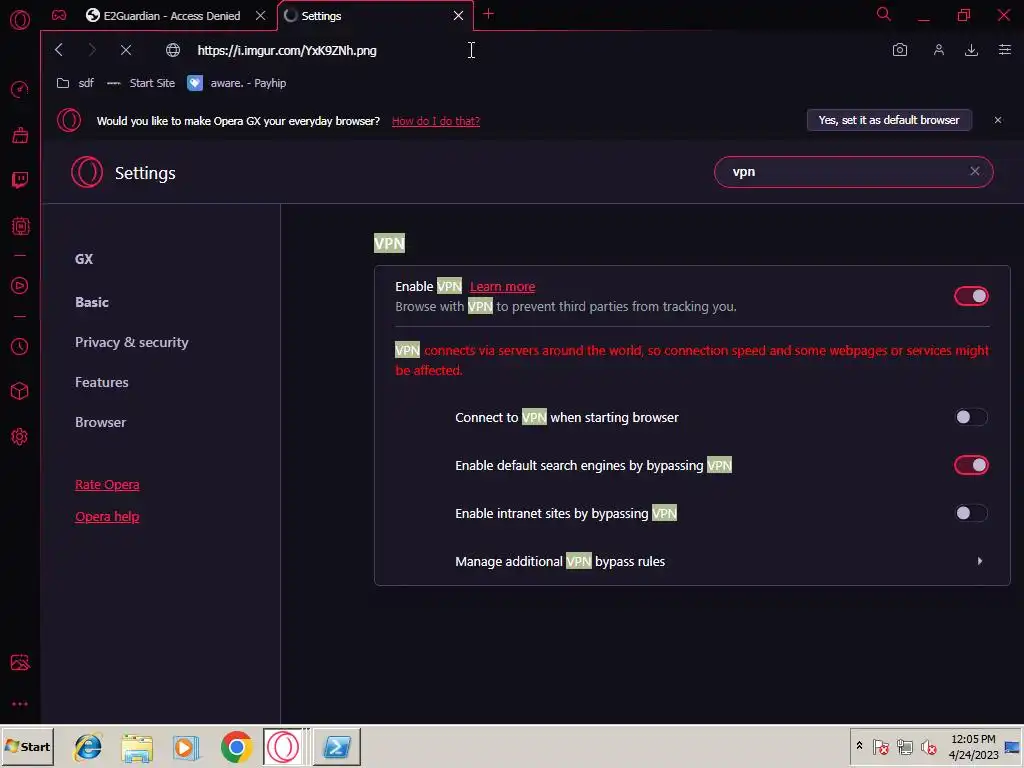The width and height of the screenshot is (1024, 768).
Task: Open Settings gear in sidebar
Action: click(20, 436)
